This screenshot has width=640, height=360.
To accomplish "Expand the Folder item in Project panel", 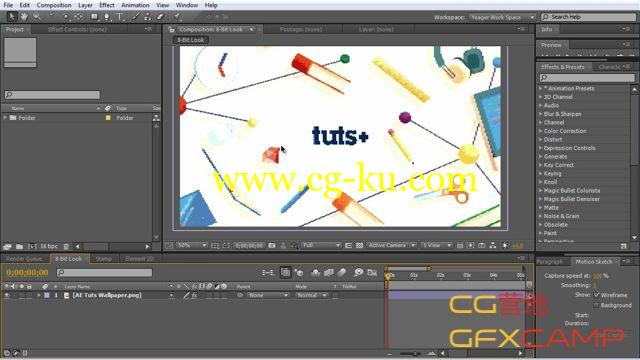I will [5, 118].
